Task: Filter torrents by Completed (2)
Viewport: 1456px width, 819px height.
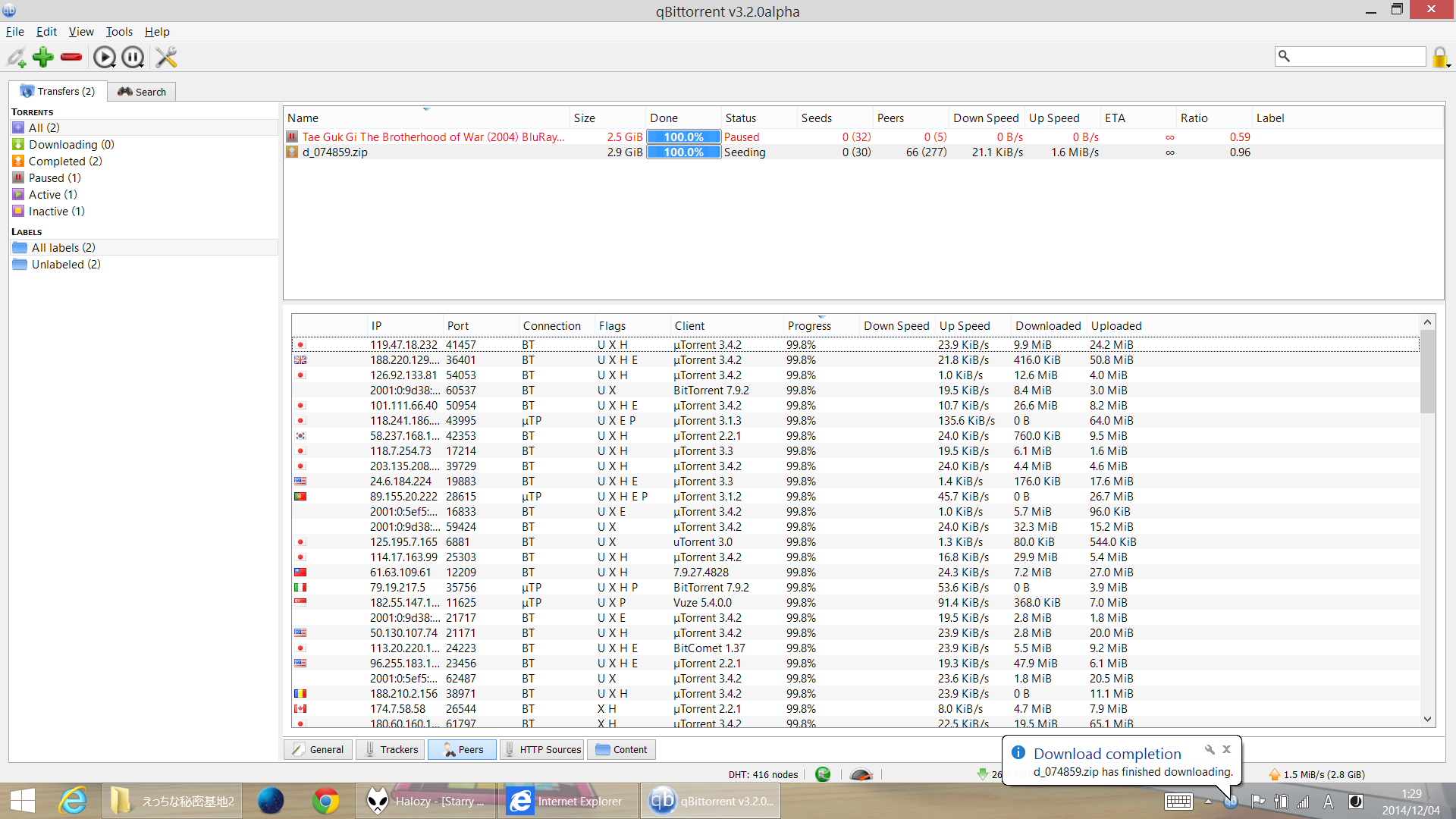Action: coord(144,161)
